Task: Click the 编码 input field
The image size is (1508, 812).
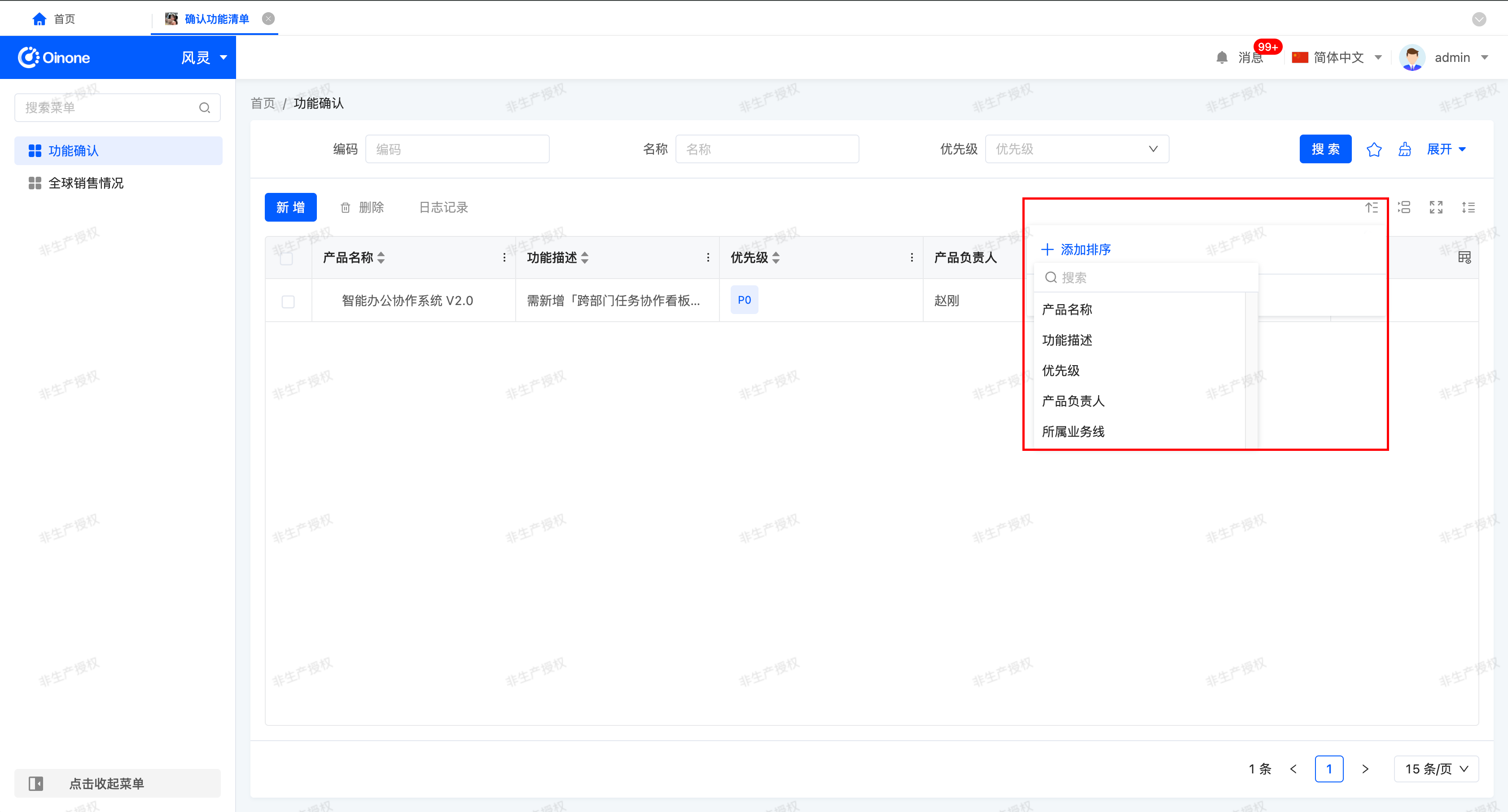Action: point(457,149)
